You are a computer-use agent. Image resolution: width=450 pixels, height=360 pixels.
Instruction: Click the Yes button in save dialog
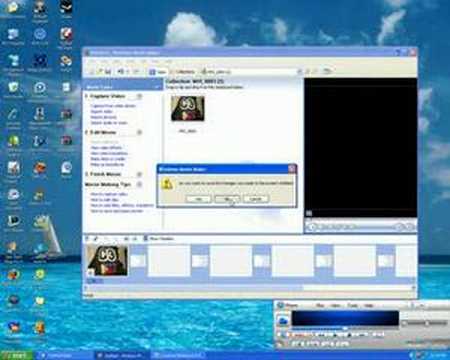[x=199, y=199]
